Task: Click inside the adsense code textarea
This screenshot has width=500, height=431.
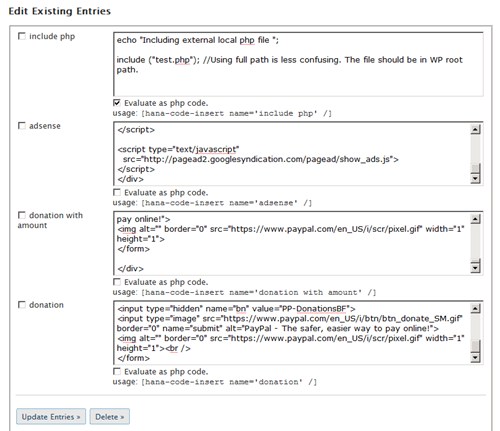Action: tap(292, 154)
